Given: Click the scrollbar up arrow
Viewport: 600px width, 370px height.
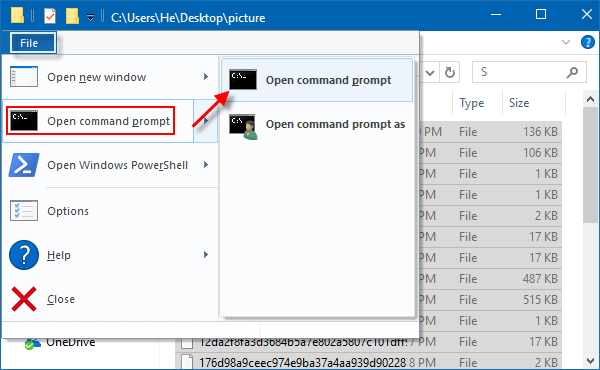Looking at the screenshot, I should click(x=590, y=99).
